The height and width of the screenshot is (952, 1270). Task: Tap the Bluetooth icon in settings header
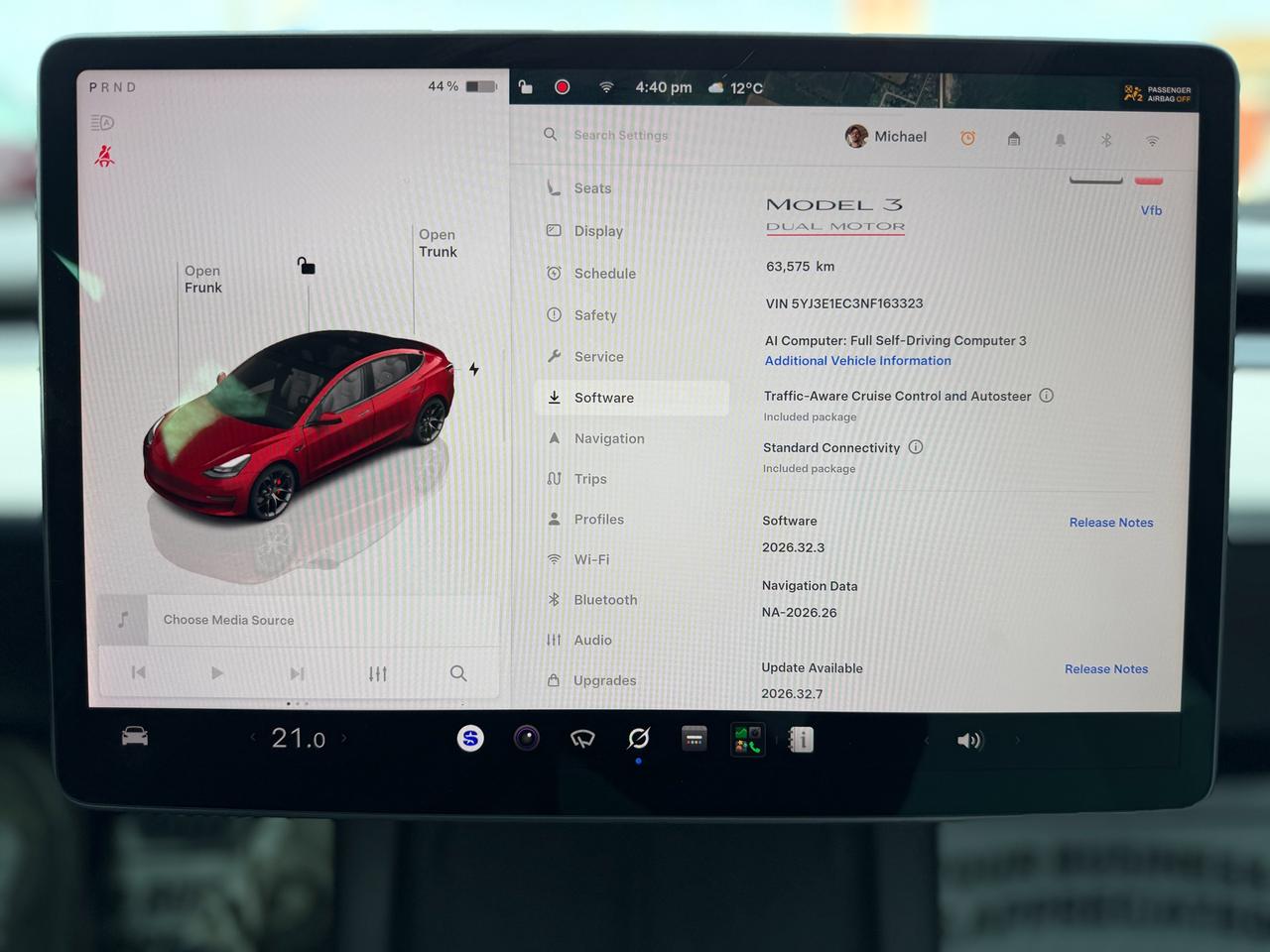[x=1106, y=140]
